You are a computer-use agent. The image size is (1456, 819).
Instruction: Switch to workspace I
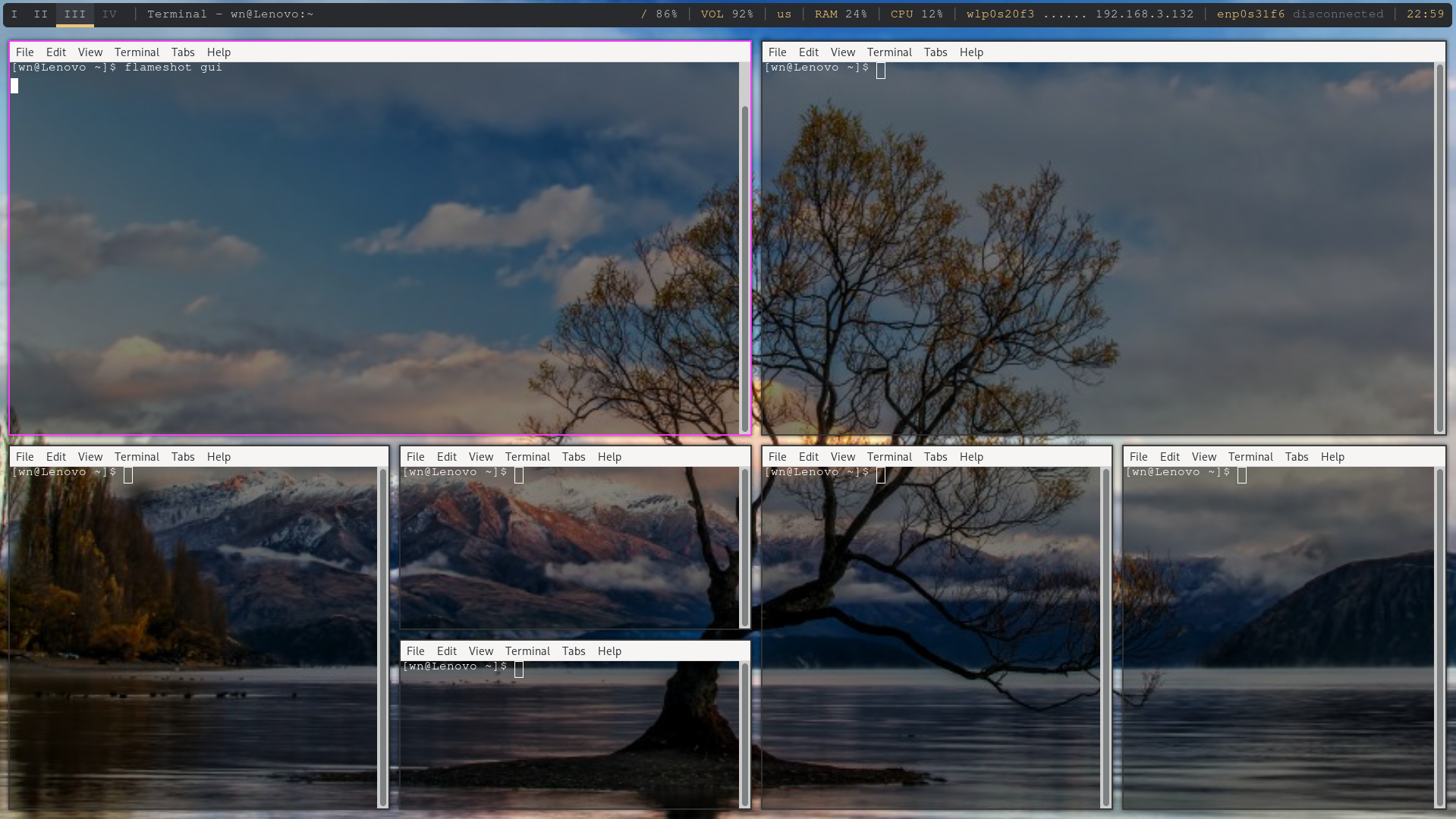pyautogui.click(x=14, y=14)
